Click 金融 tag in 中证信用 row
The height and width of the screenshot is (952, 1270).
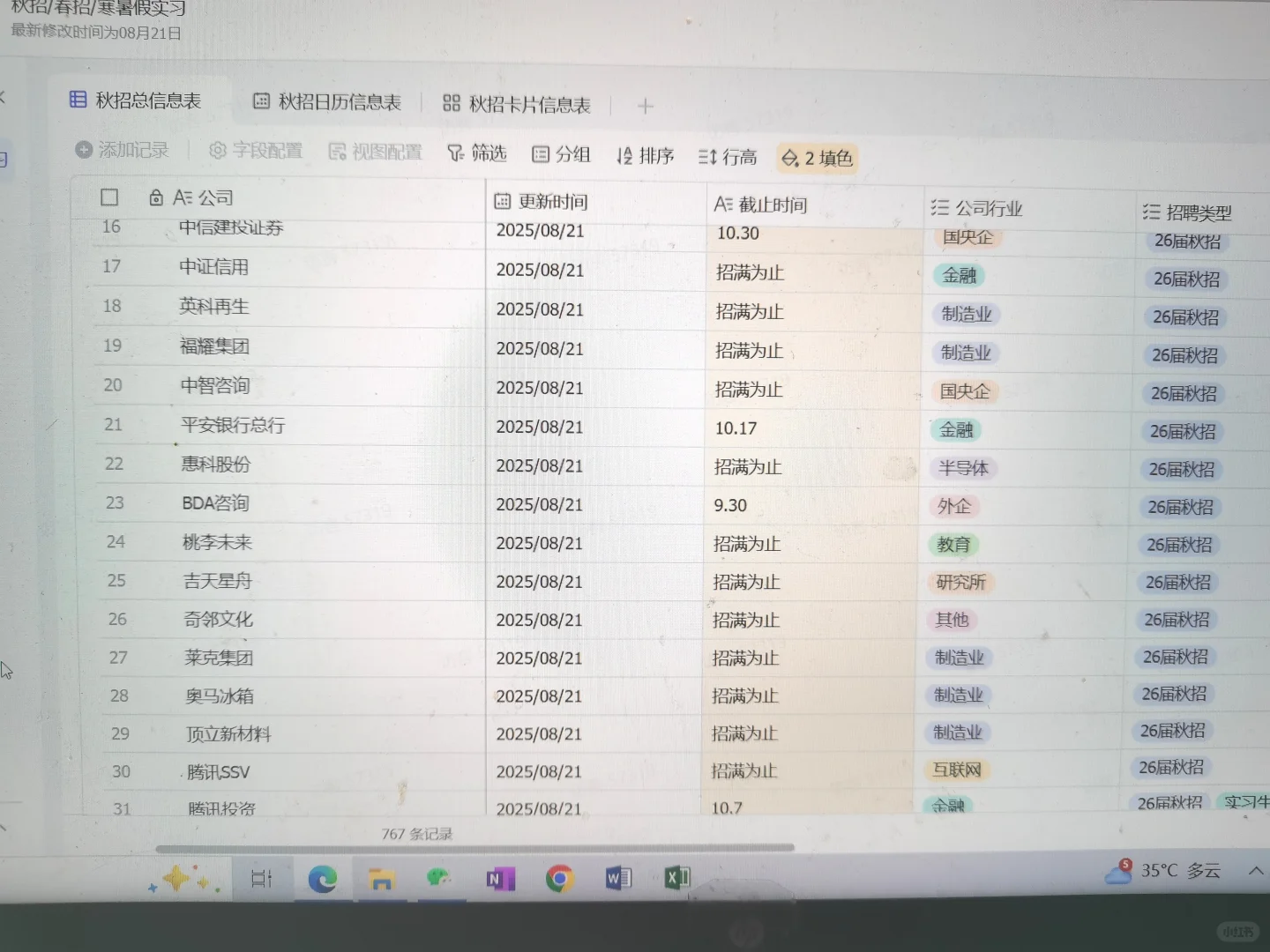tap(960, 275)
